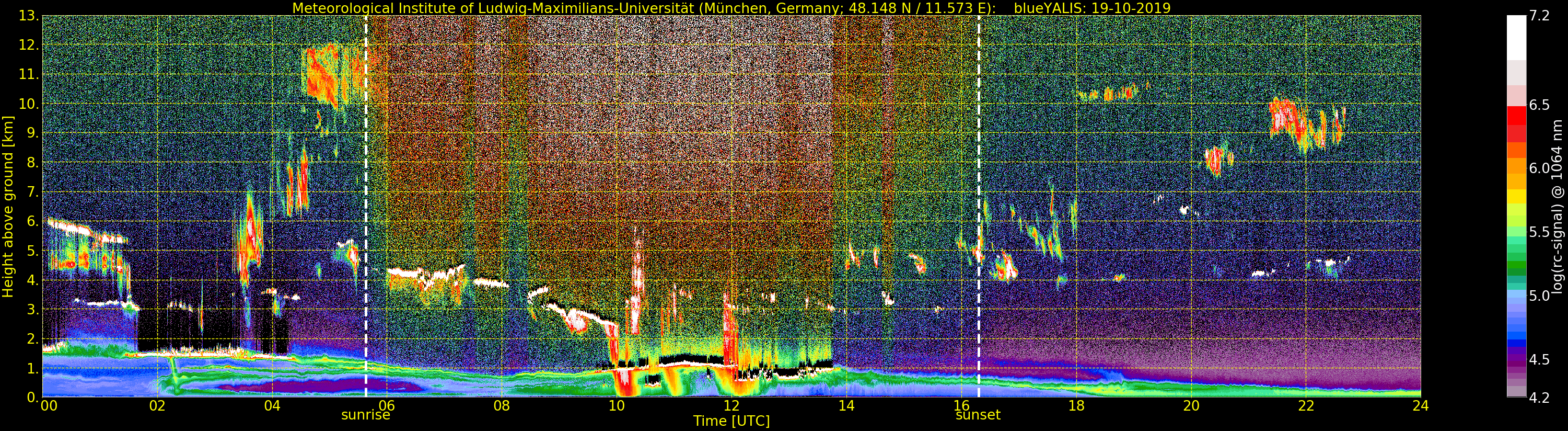Click the height axis tick label 11.
This screenshot has height=431, width=1568.
pos(29,75)
